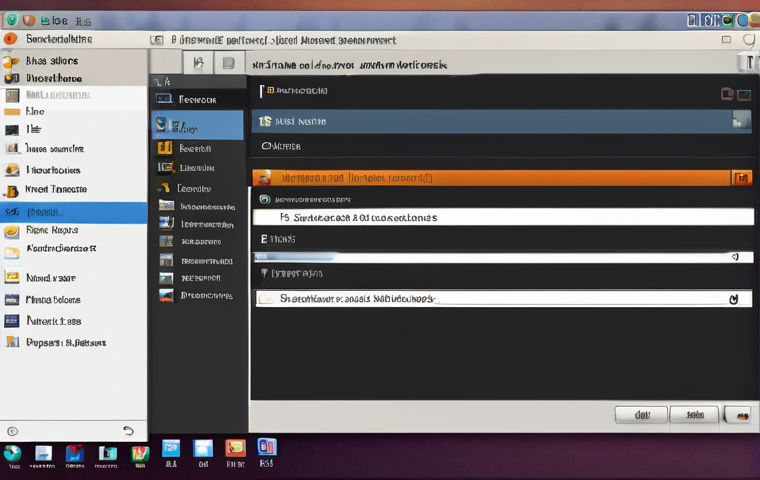Select the greyed-out sidebar row with the beige square icon
The width and height of the screenshot is (760, 480).
(74, 95)
